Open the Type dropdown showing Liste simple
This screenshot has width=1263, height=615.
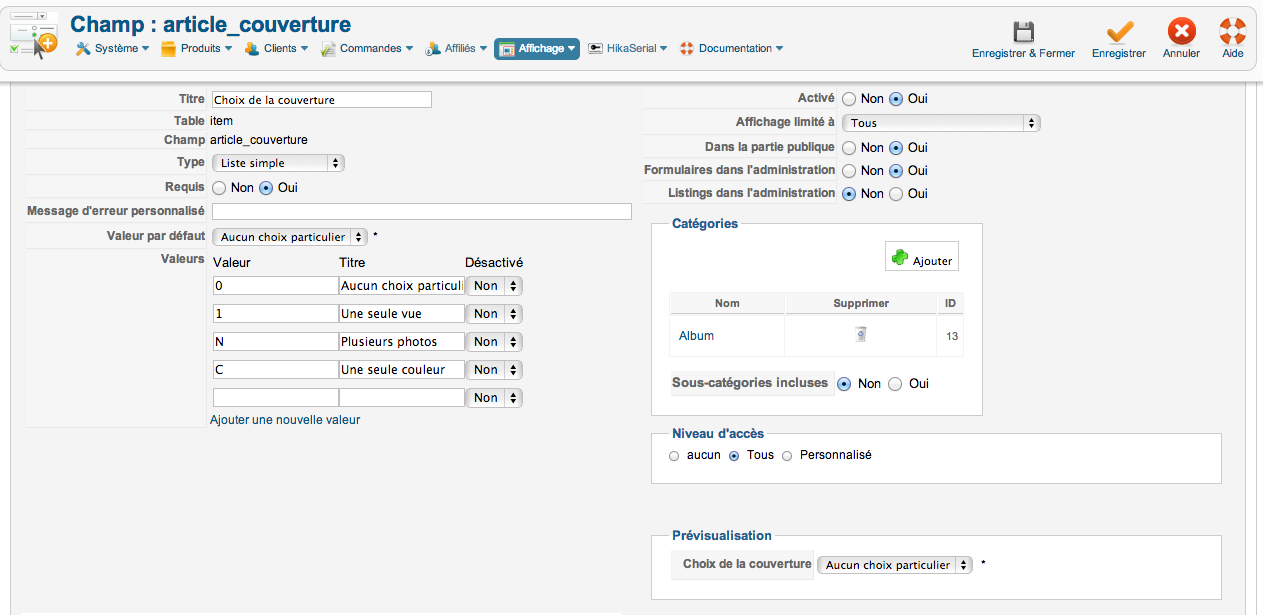pyautogui.click(x=278, y=163)
